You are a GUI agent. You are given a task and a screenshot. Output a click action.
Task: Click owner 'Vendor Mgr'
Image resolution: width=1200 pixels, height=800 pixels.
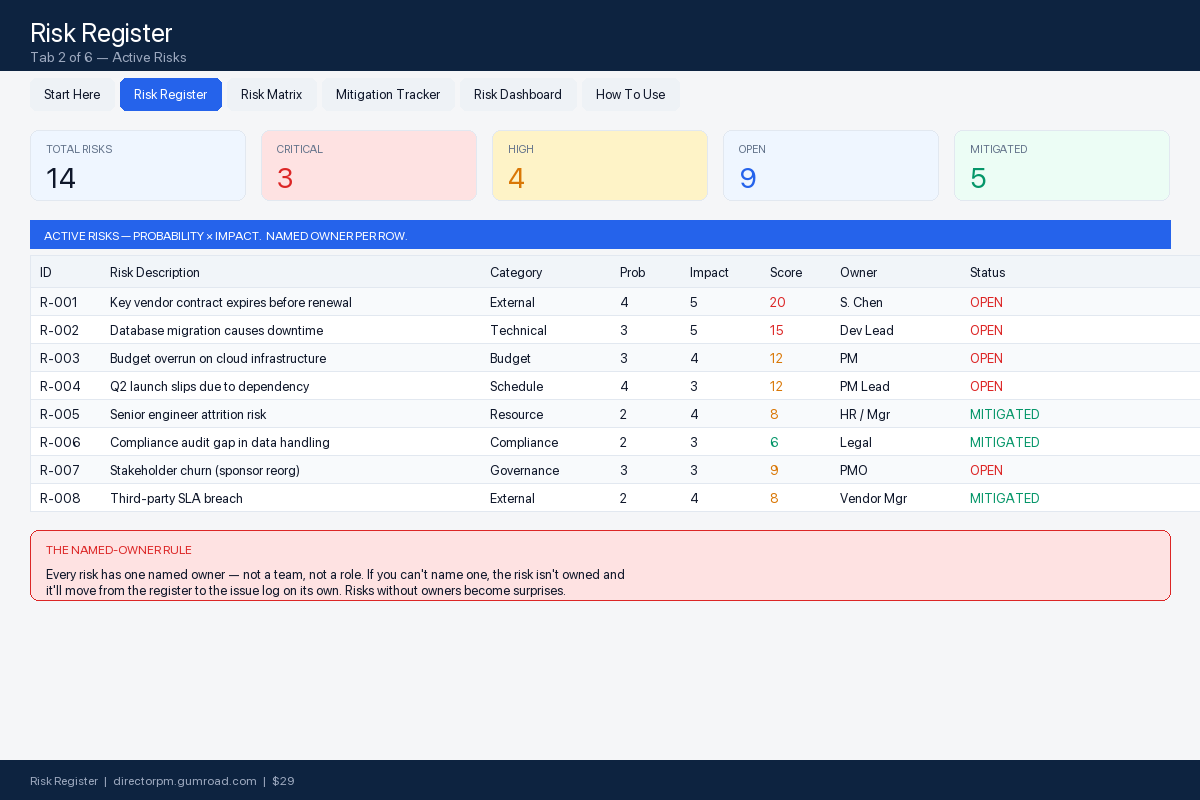(x=873, y=498)
